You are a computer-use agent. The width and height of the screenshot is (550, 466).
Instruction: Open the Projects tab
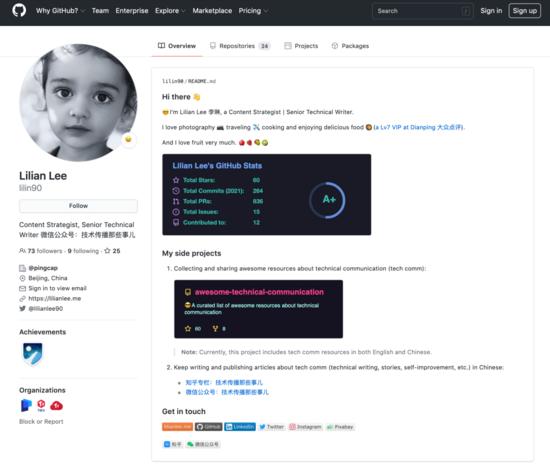pos(301,46)
